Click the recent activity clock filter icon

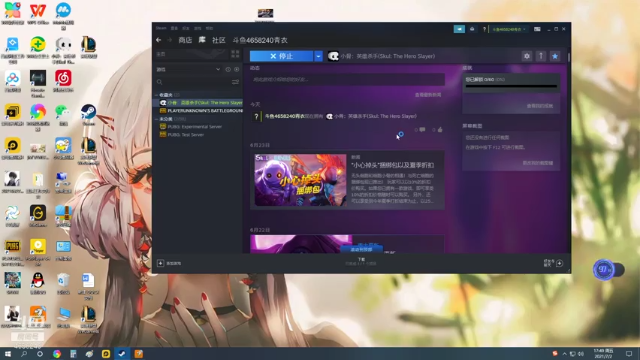tap(228, 69)
